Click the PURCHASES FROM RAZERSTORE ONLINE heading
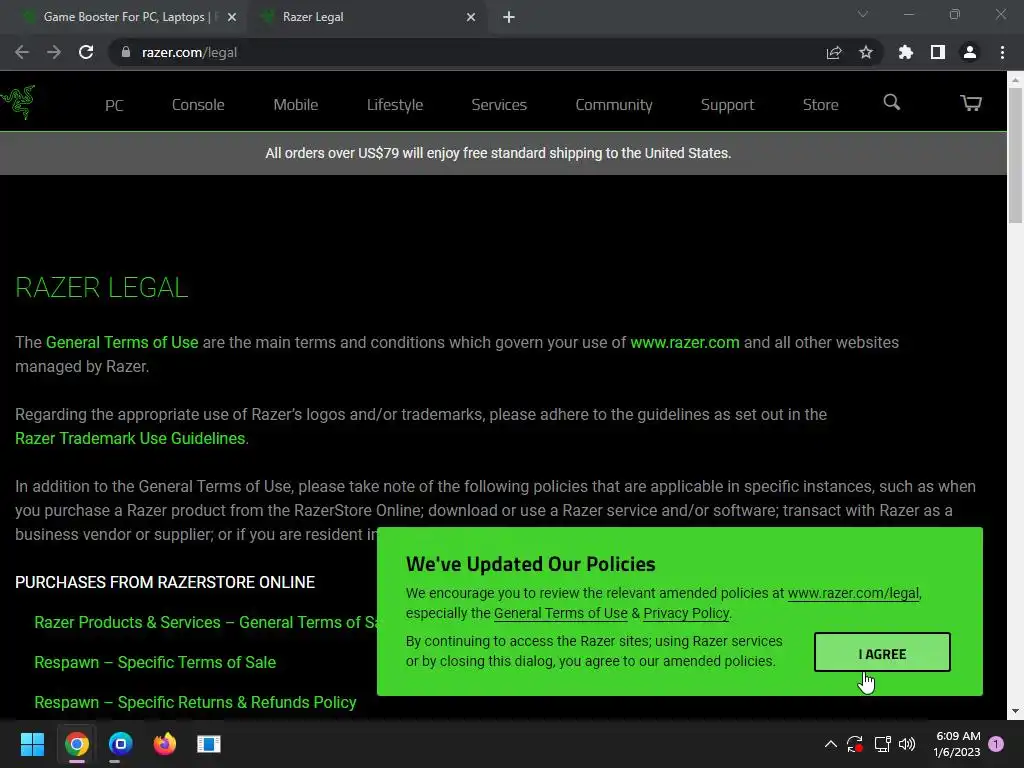 click(x=165, y=583)
